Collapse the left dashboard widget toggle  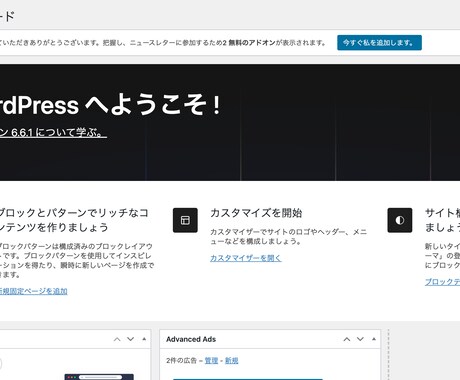tap(144, 339)
